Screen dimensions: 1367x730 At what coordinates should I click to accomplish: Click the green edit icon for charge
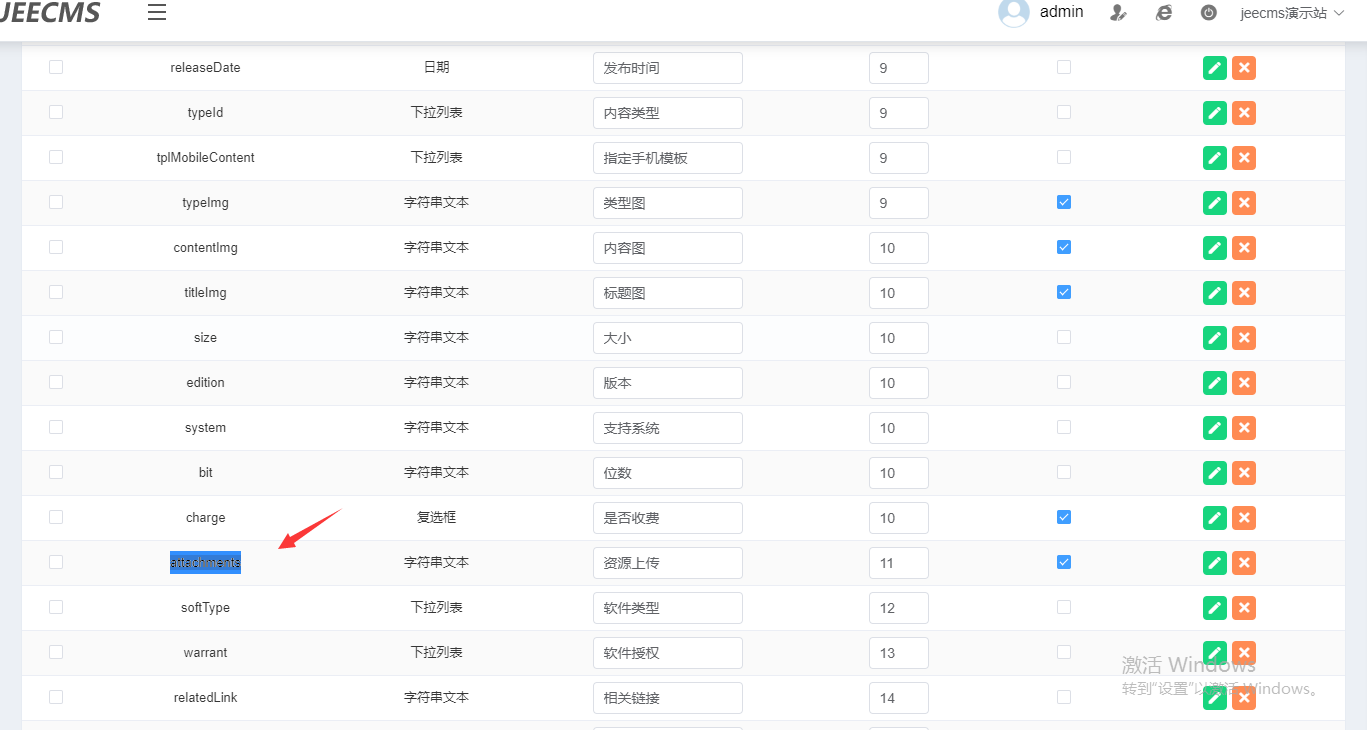pos(1215,518)
